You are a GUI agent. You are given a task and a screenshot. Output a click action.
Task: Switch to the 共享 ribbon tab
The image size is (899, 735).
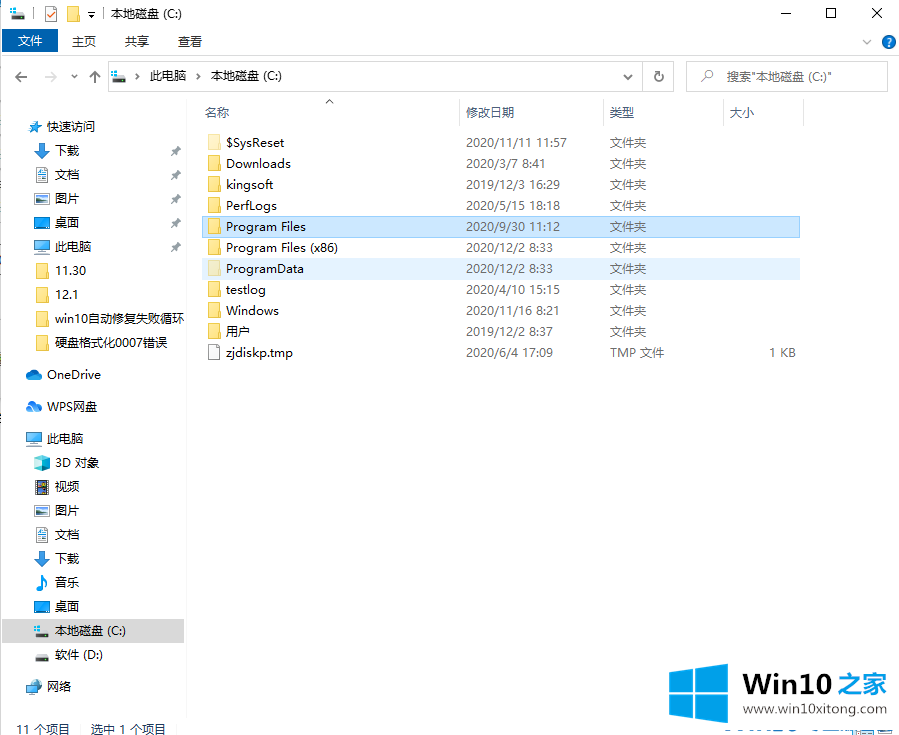[136, 41]
